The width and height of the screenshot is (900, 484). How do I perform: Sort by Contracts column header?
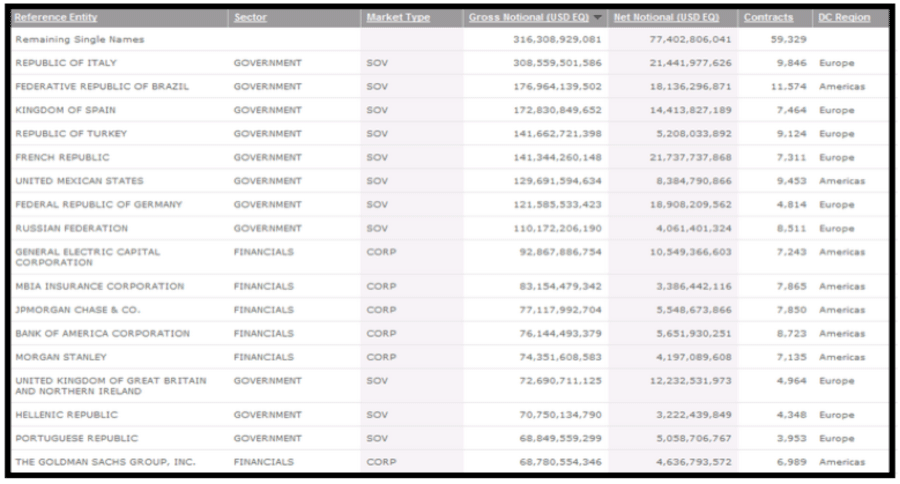(x=768, y=17)
